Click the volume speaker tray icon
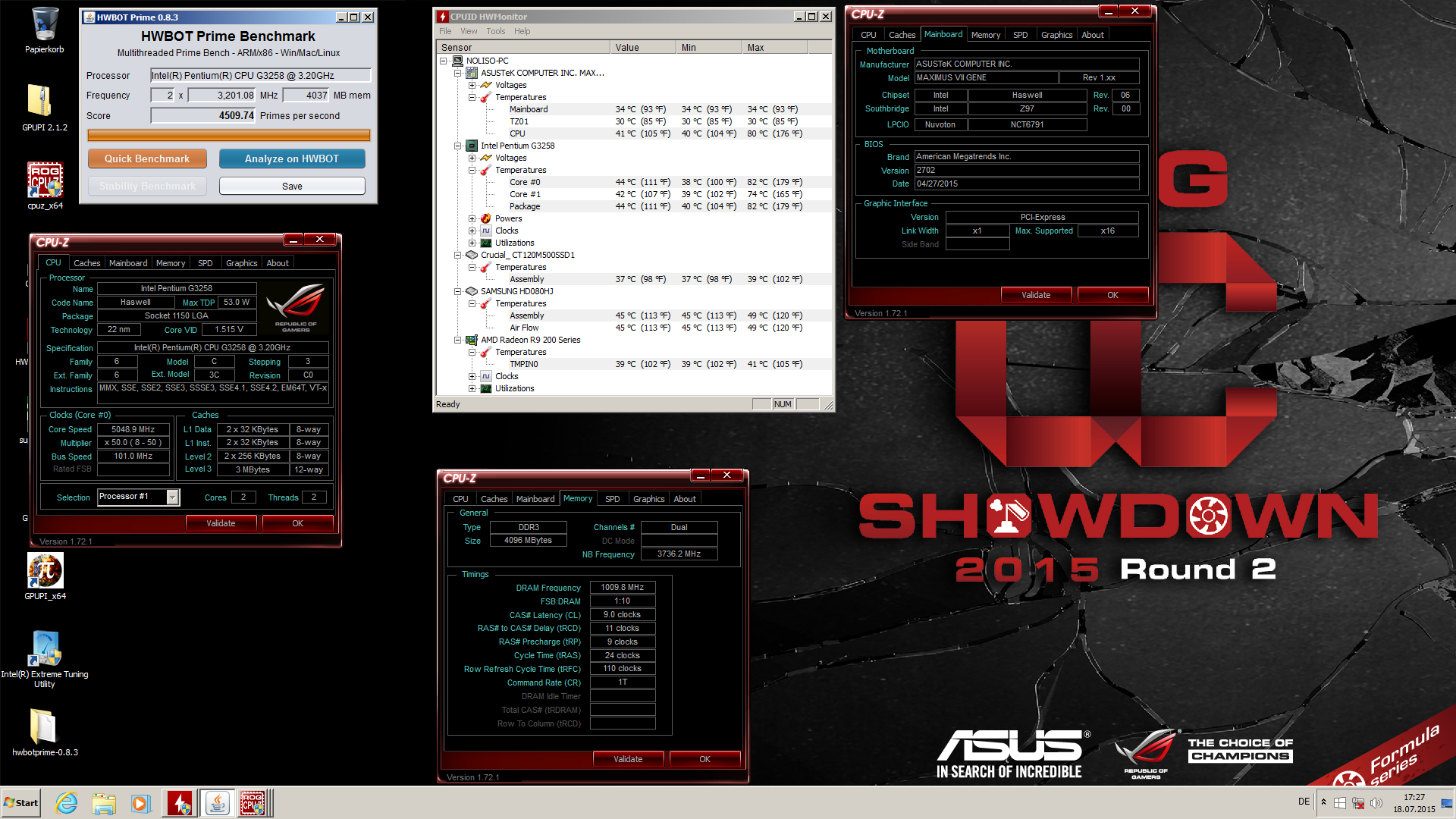The height and width of the screenshot is (819, 1456). tap(1376, 803)
